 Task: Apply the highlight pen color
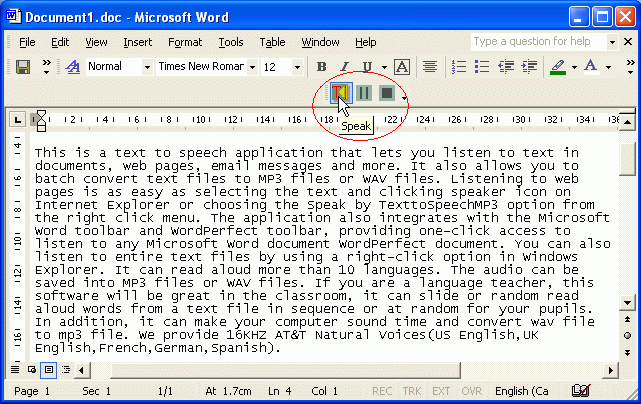point(558,67)
